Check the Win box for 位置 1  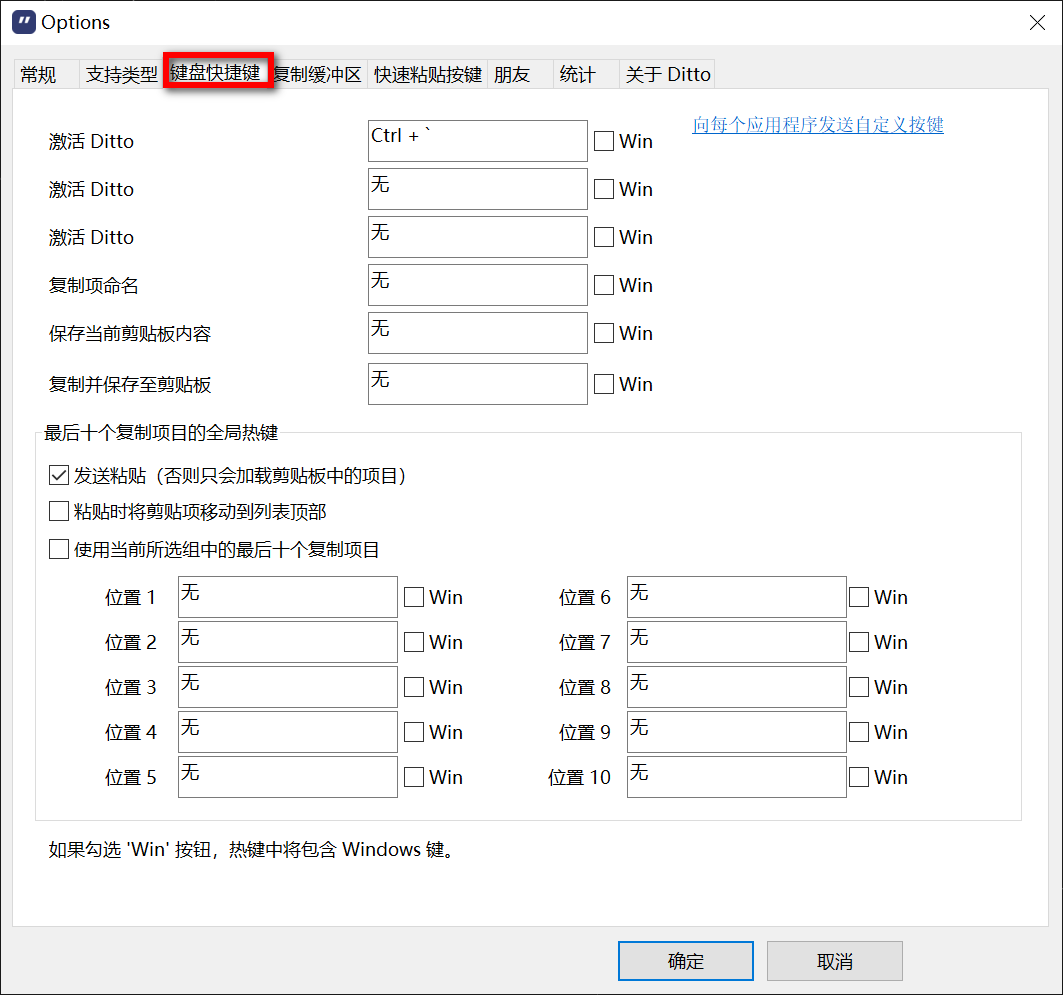click(414, 597)
